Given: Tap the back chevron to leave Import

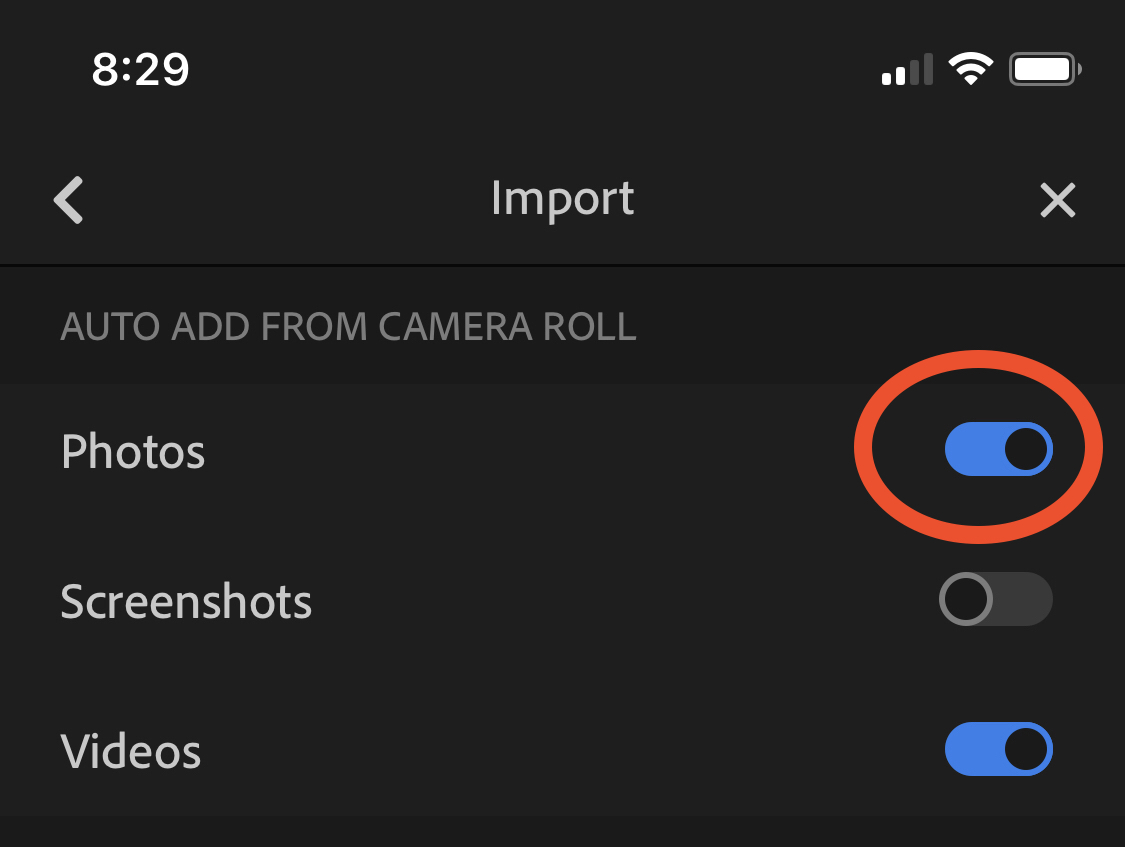Looking at the screenshot, I should [x=67, y=199].
